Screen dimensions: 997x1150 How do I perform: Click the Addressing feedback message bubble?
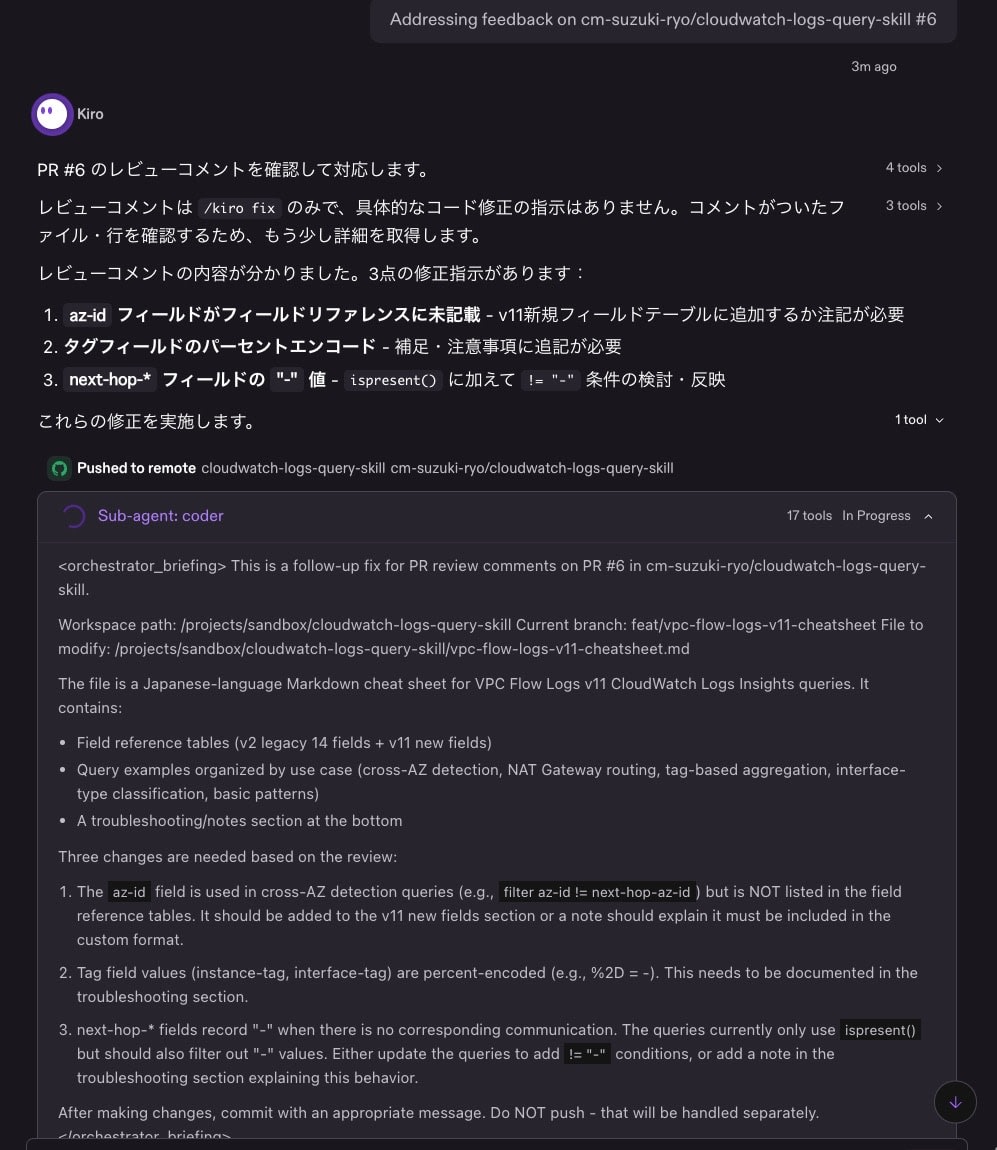click(663, 20)
